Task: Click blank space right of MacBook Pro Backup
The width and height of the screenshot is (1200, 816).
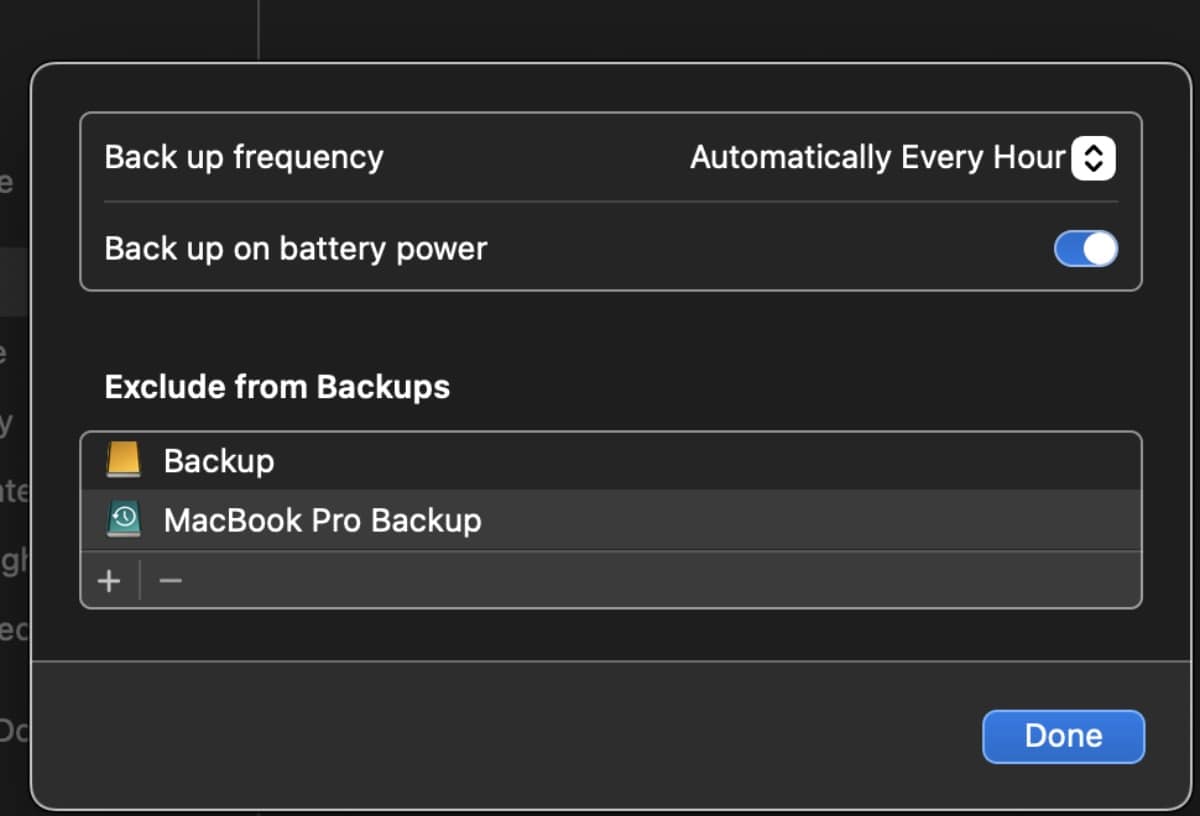Action: point(800,520)
